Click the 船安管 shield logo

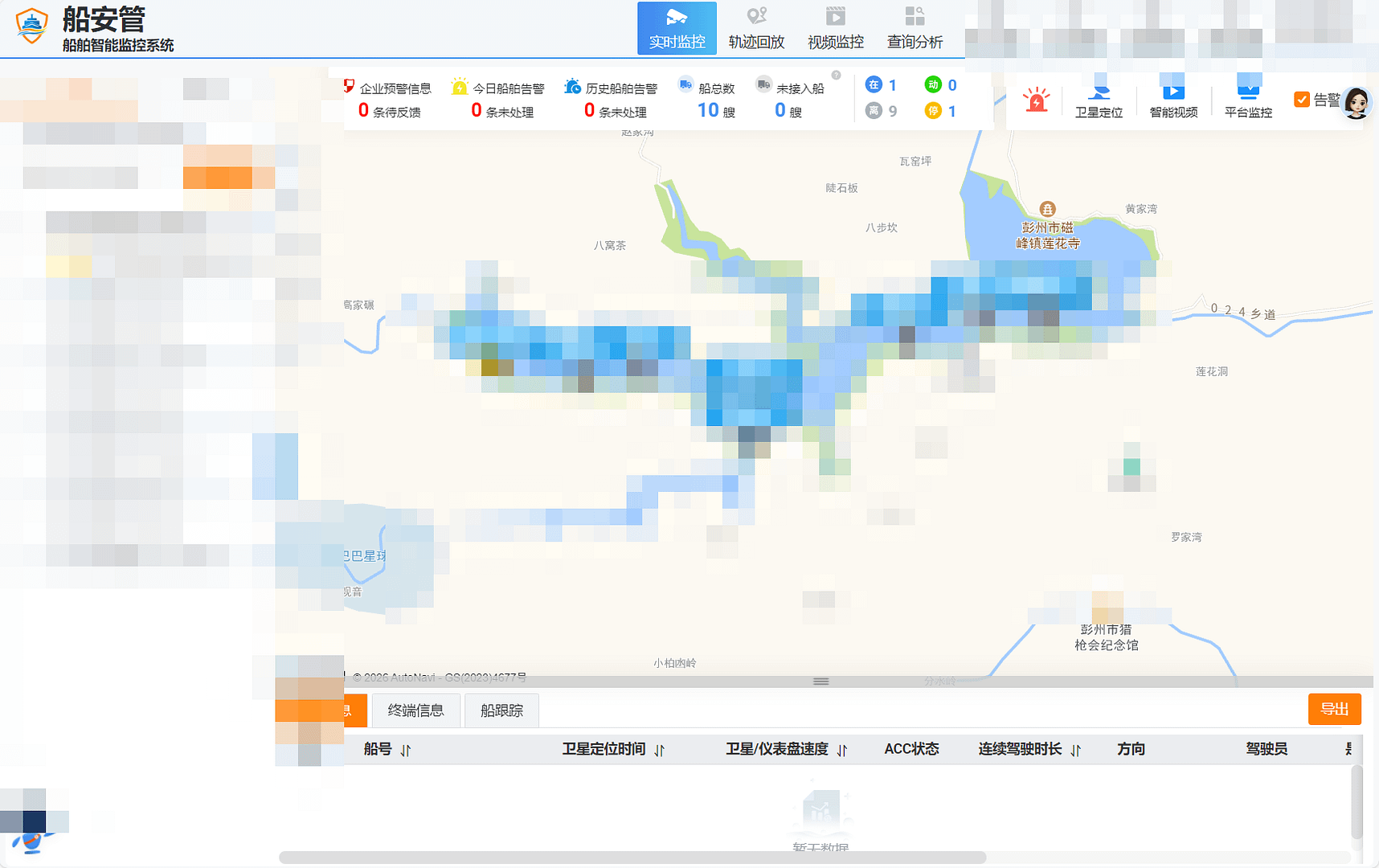(x=31, y=26)
